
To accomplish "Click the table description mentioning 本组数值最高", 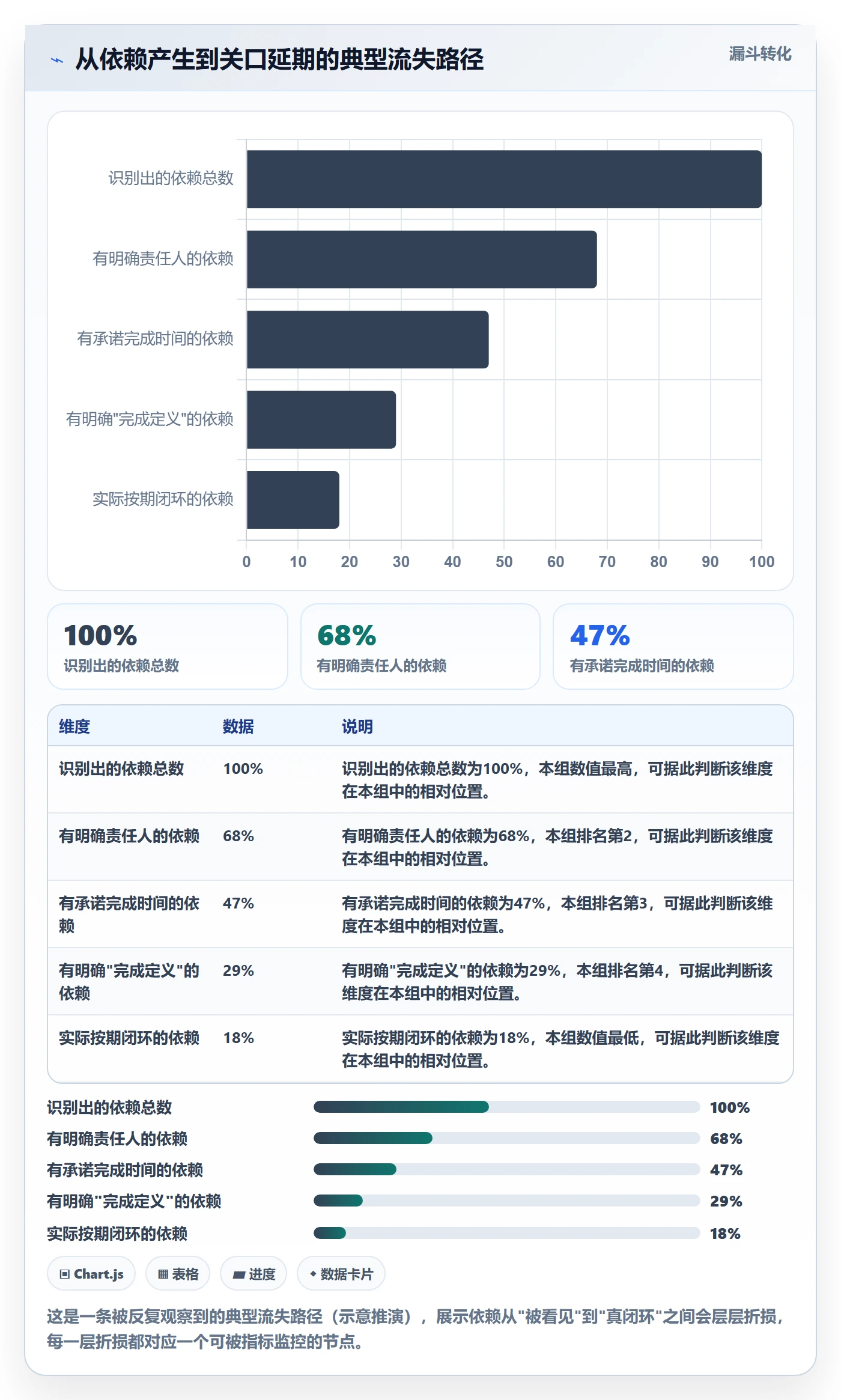I will tap(557, 780).
